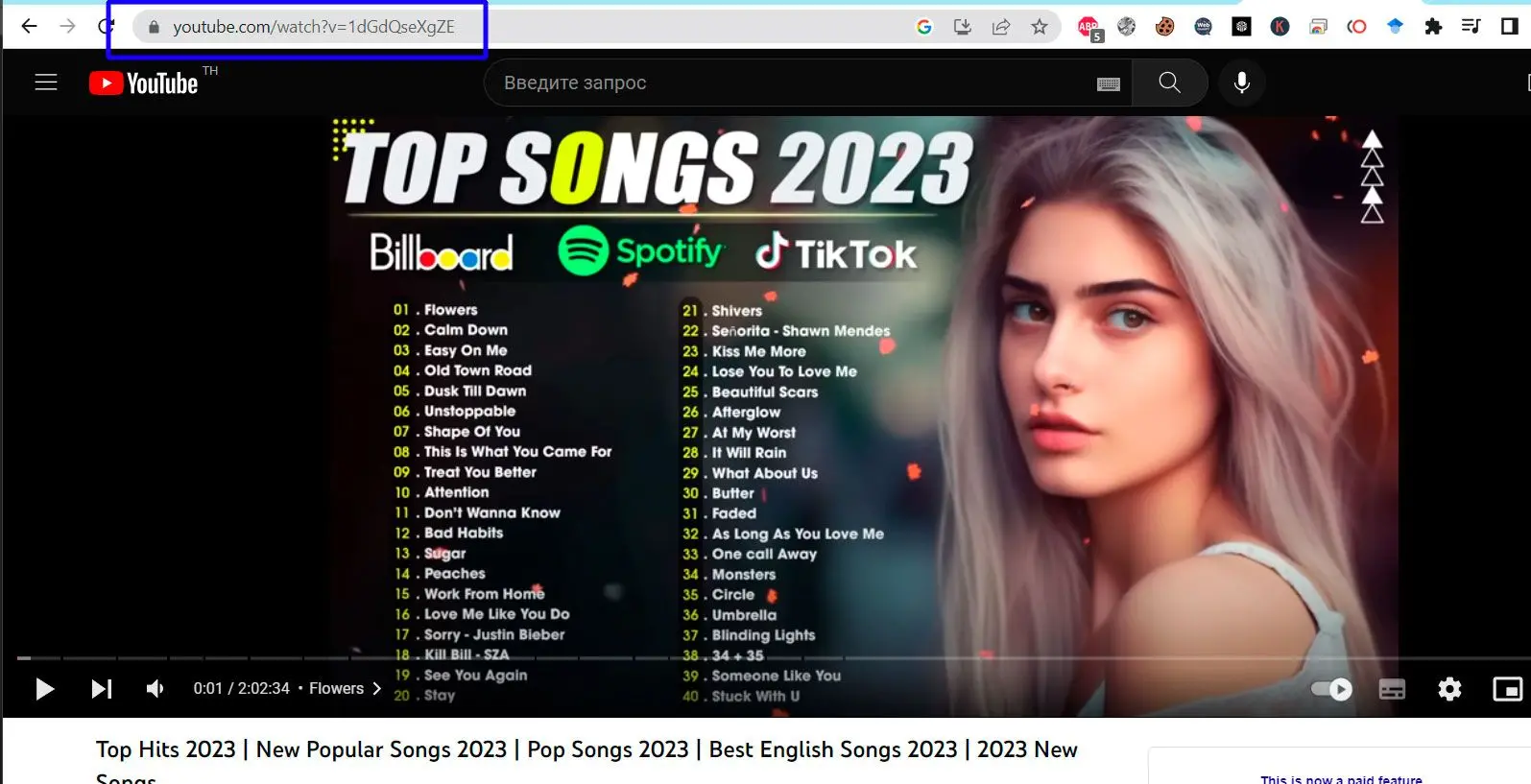Click the 0:01 / 2:02:34 time display
Viewport: 1531px width, 784px height.
click(241, 689)
